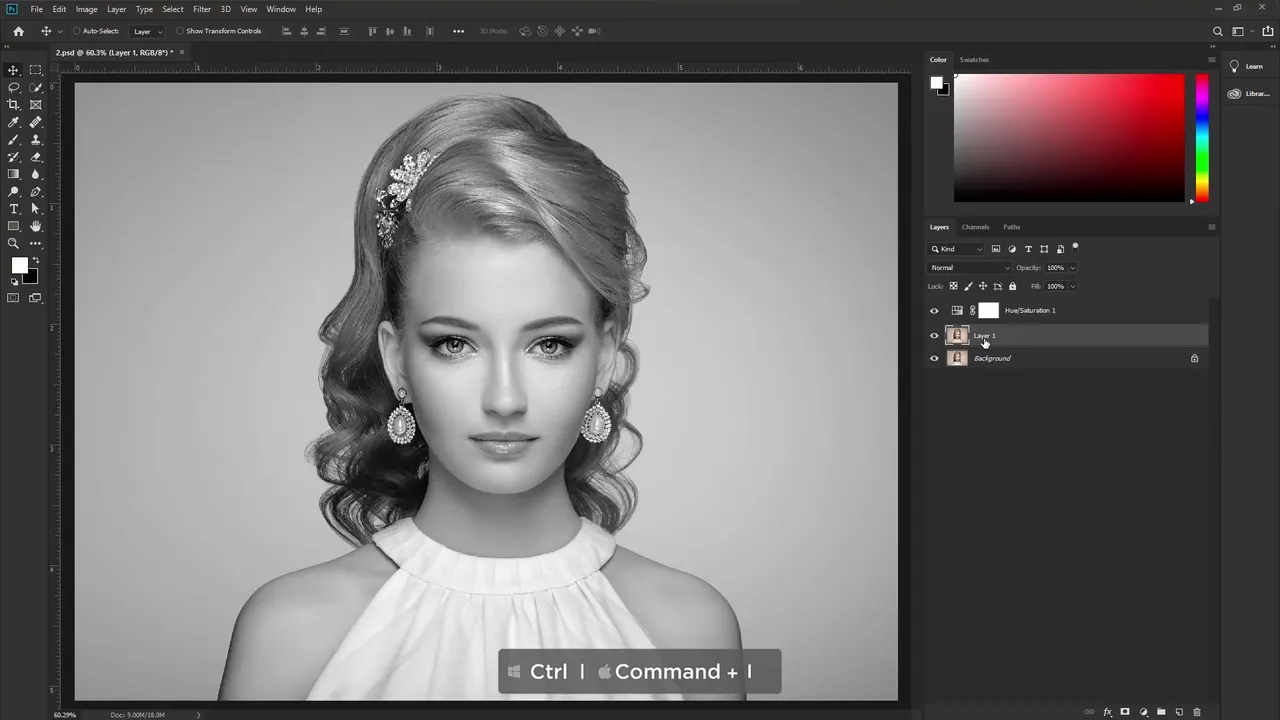Select the Path Selection tool
The height and width of the screenshot is (720, 1280).
pos(36,209)
